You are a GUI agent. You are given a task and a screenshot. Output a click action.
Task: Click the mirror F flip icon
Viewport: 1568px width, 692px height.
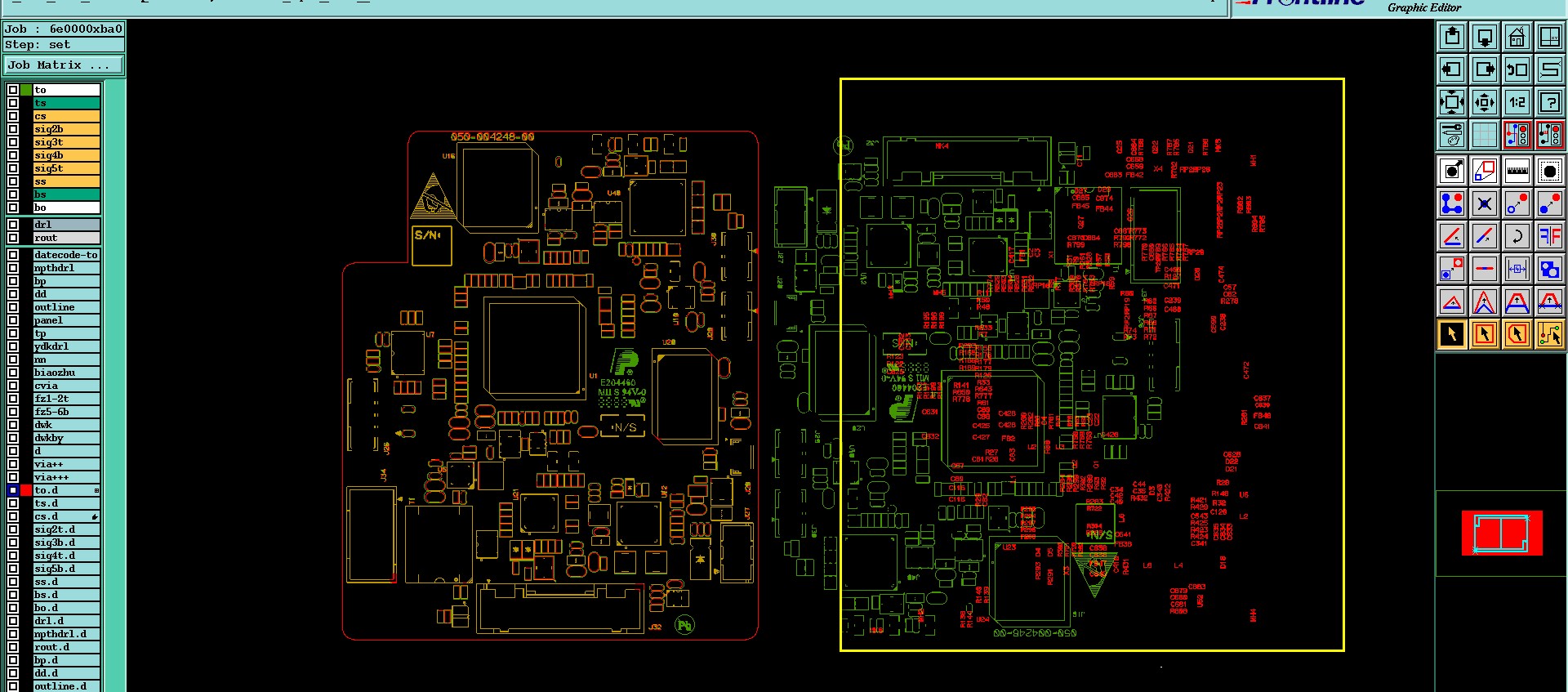click(1550, 236)
